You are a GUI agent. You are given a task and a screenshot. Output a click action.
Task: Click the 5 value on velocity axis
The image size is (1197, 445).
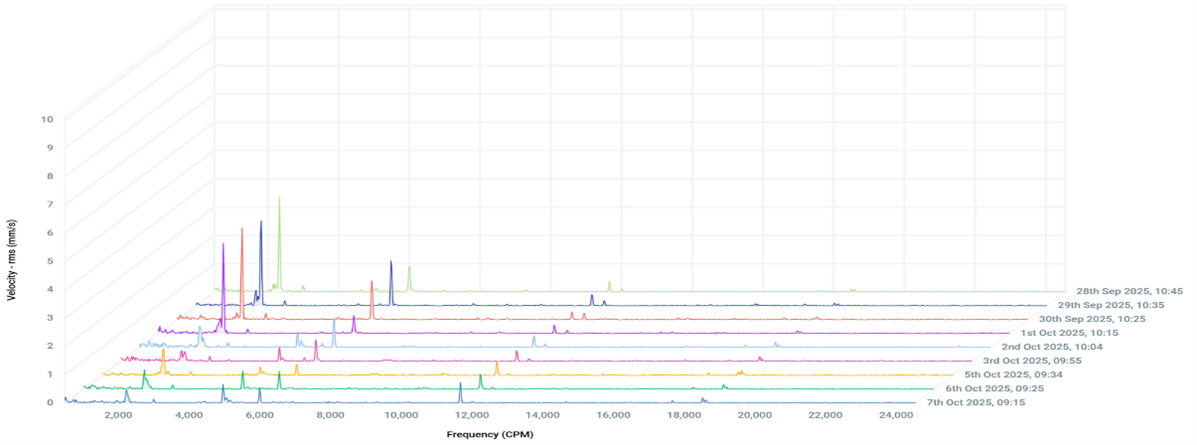tap(50, 260)
